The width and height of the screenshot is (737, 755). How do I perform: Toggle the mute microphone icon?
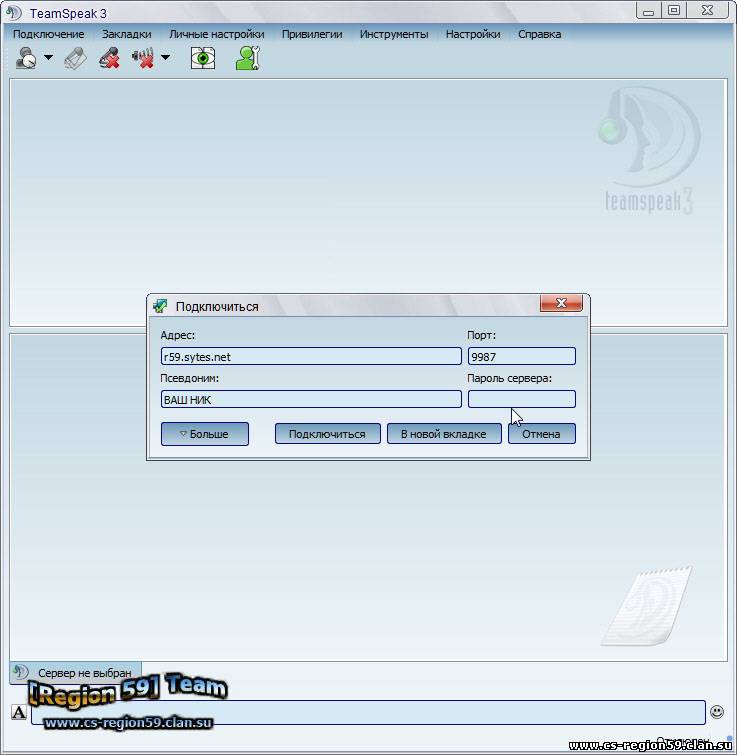(109, 58)
